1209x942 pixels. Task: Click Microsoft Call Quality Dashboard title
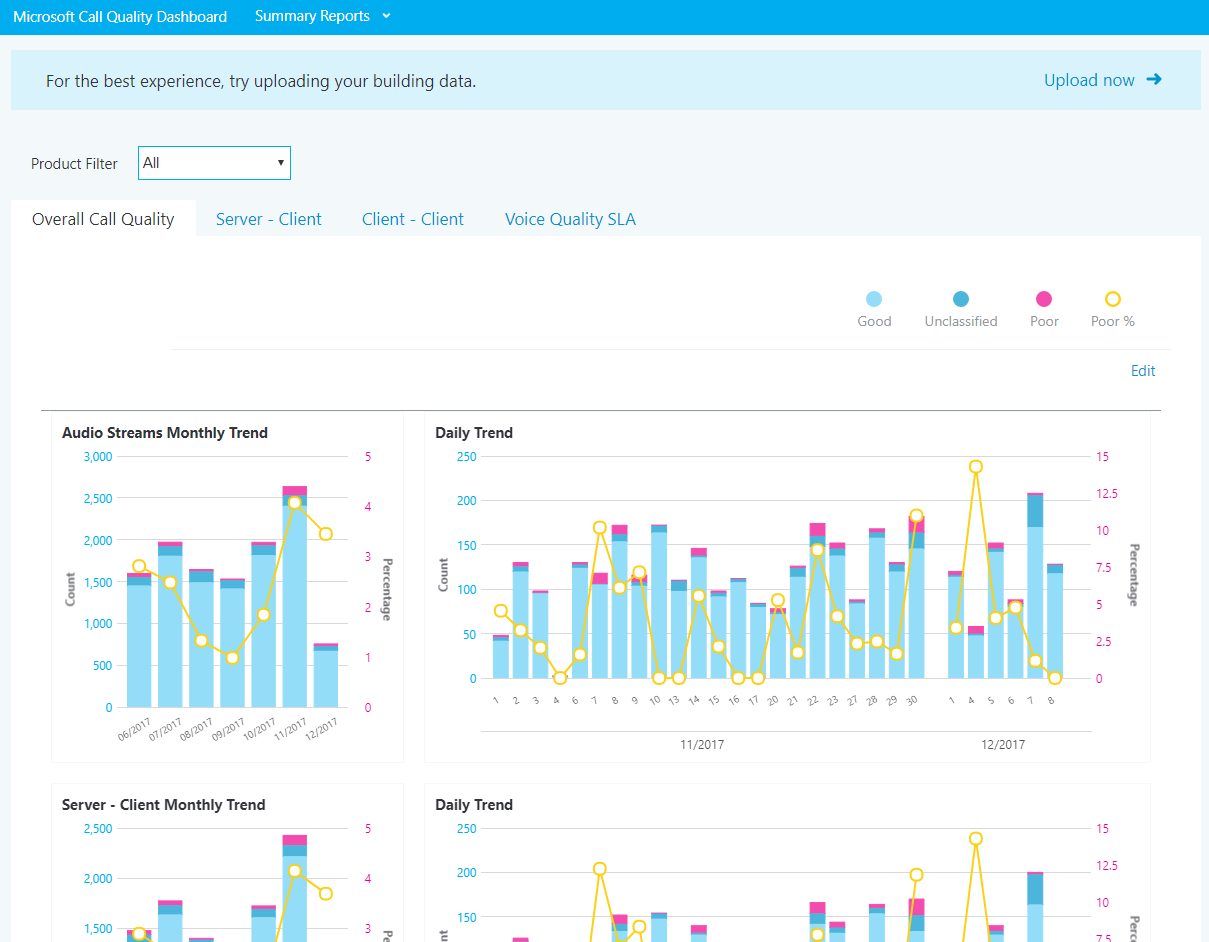point(120,17)
